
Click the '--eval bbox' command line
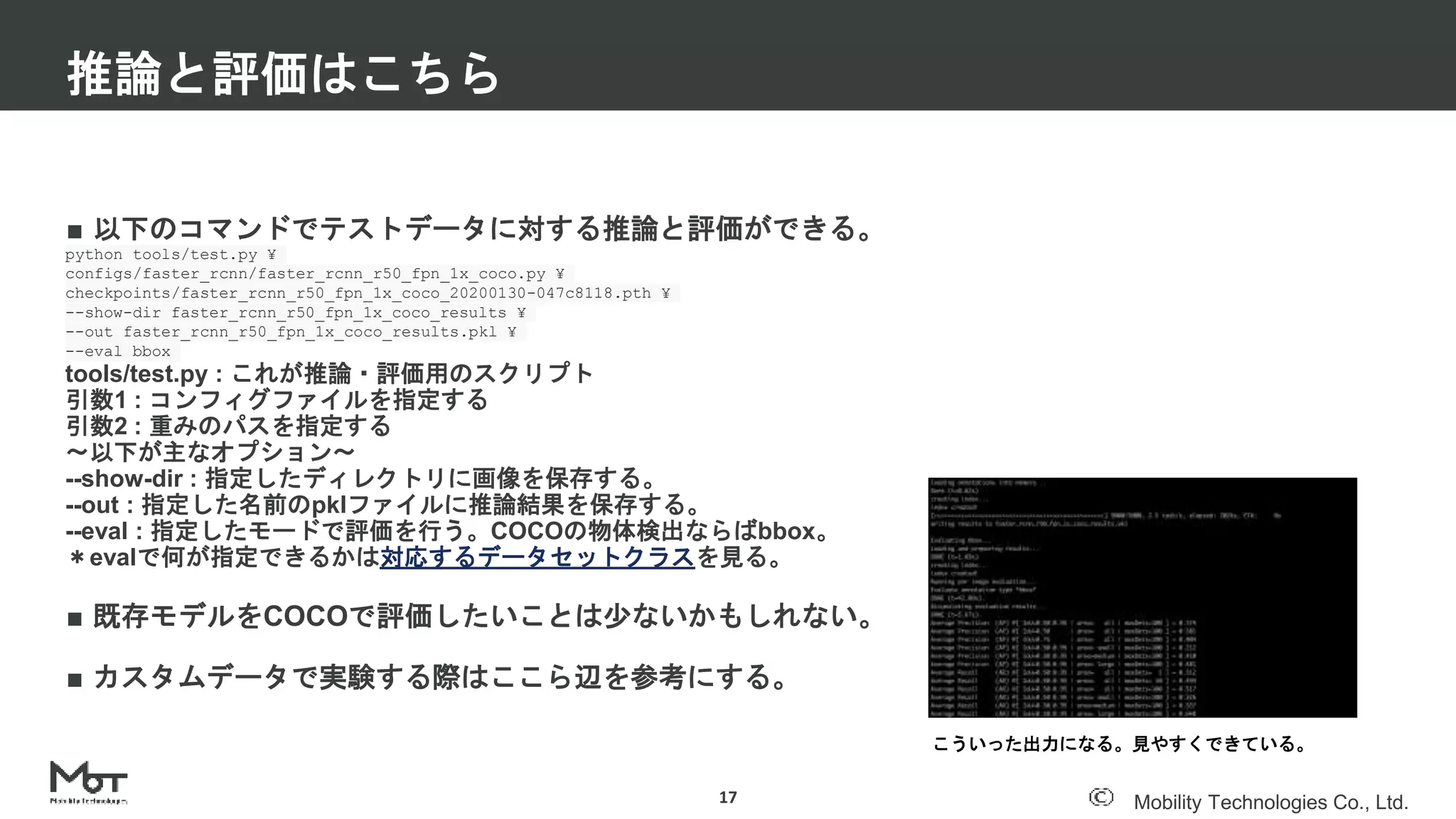[118, 351]
